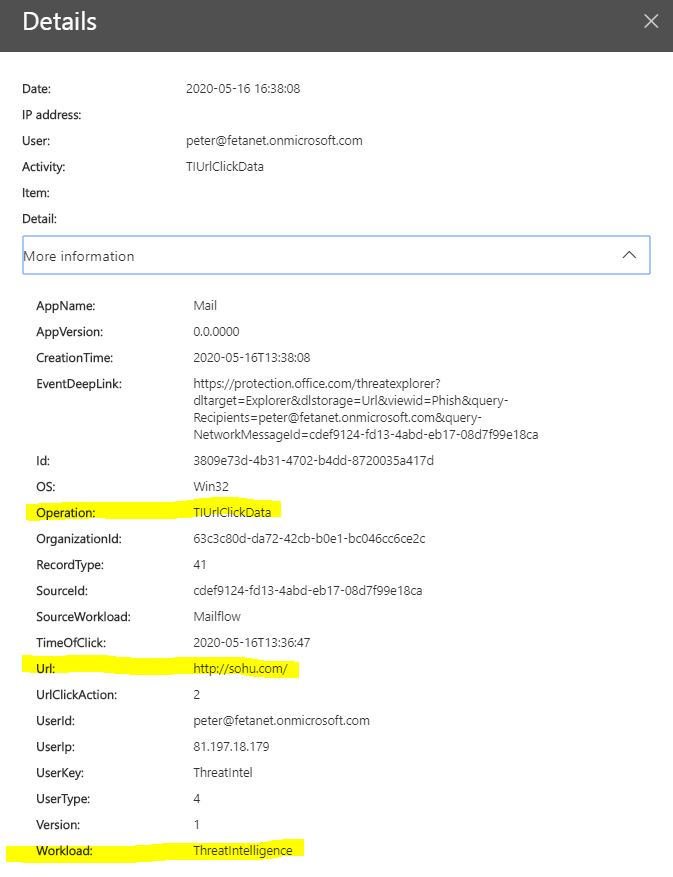
Task: Select the Date value 2020-05-16 16:38:08
Action: [243, 89]
